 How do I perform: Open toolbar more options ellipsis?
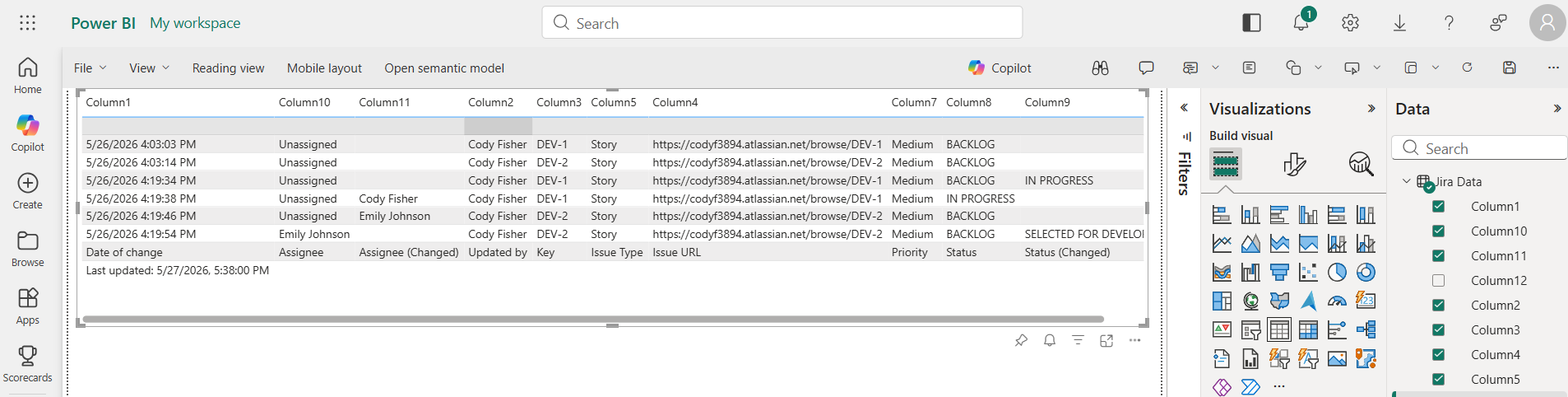1552,68
